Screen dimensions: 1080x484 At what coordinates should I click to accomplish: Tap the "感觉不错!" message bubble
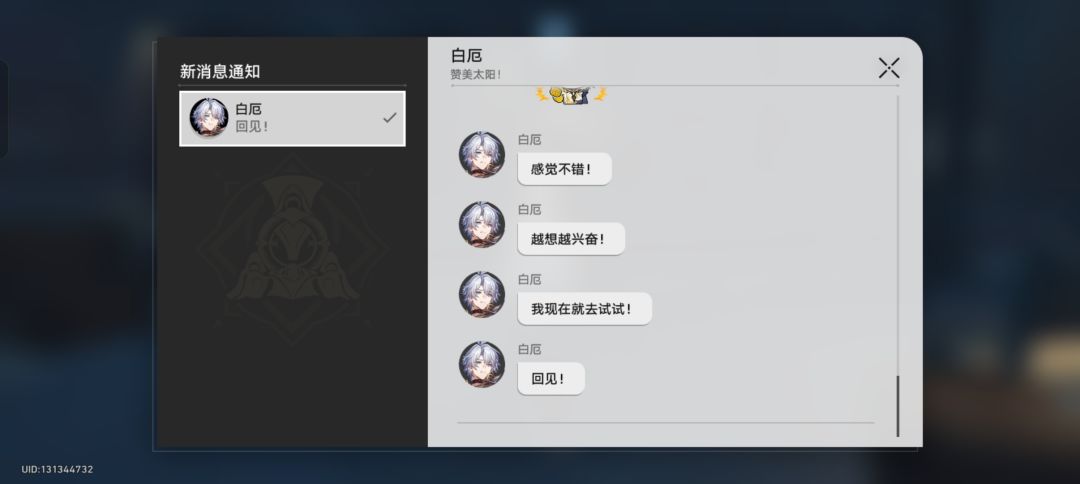pos(564,169)
